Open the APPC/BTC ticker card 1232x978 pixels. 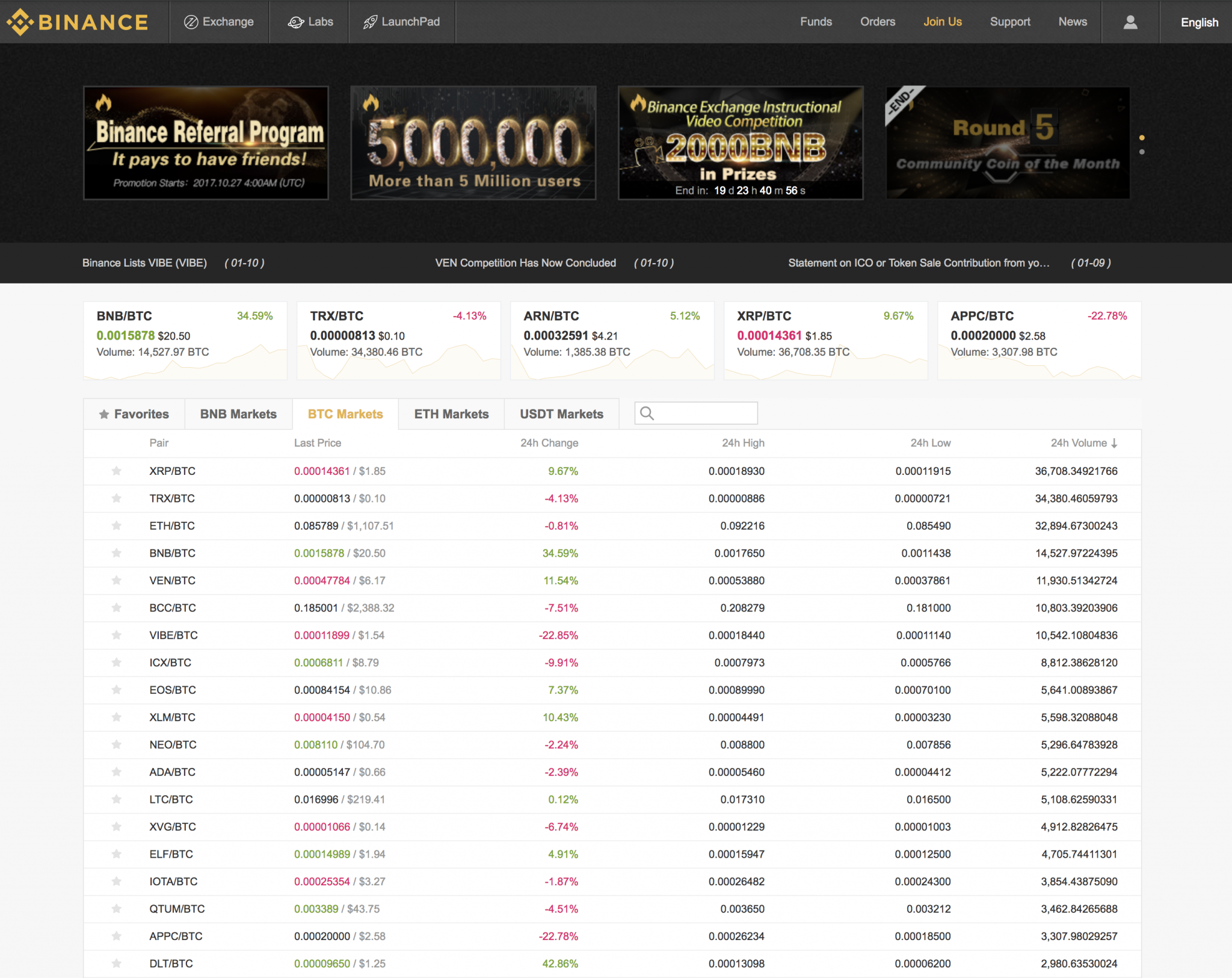point(1039,341)
